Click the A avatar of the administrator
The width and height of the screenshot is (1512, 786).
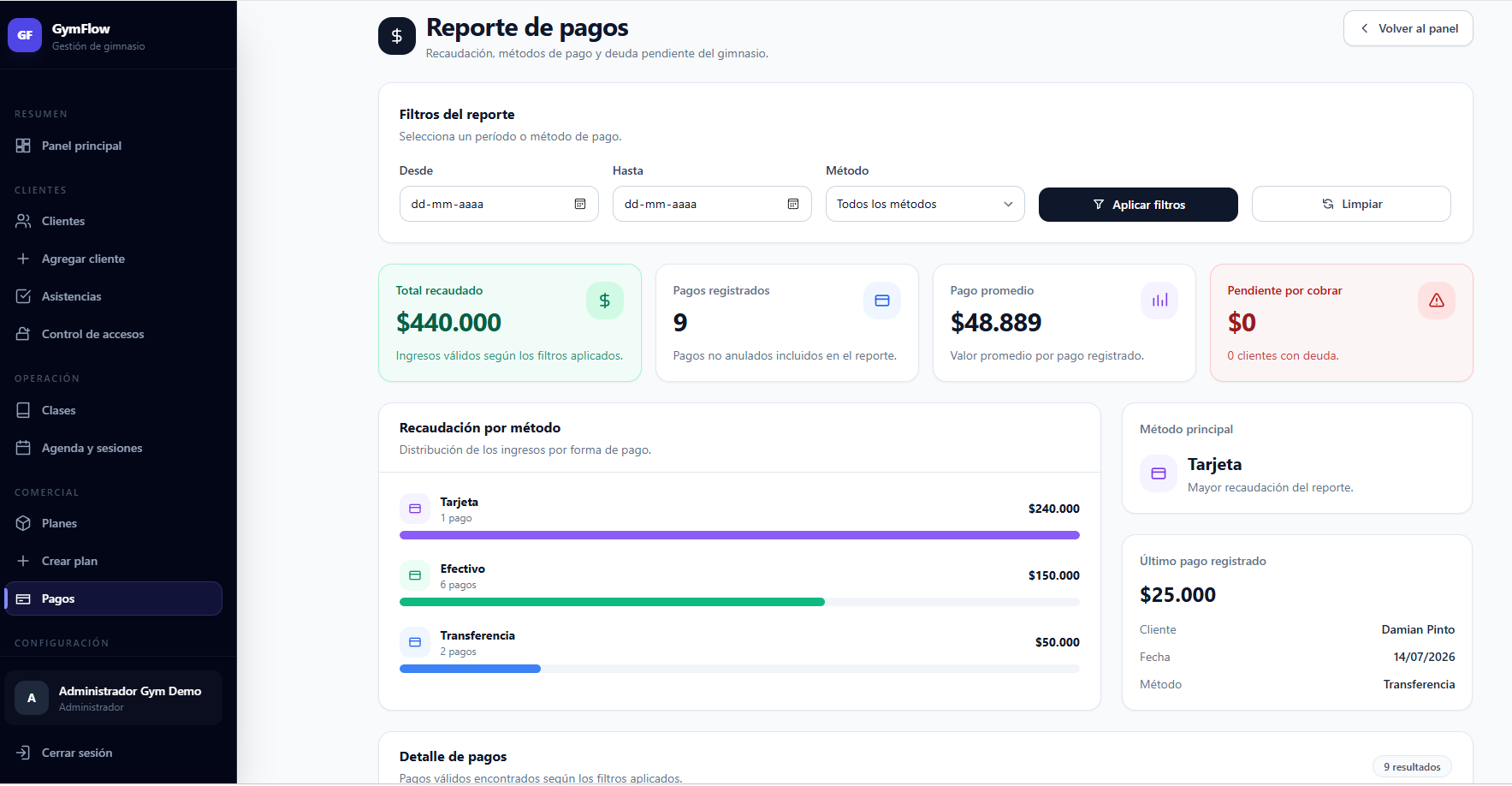(x=32, y=698)
